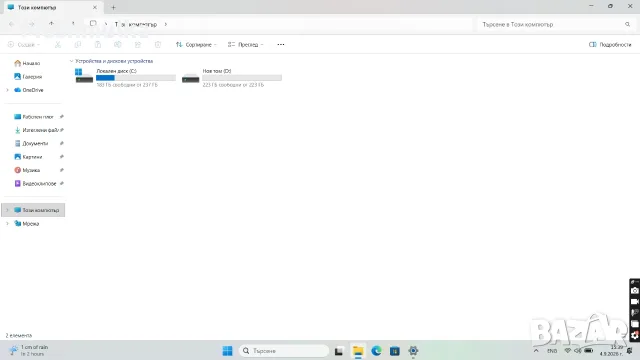Click the Share icon in toolbar

pyautogui.click(x=138, y=44)
